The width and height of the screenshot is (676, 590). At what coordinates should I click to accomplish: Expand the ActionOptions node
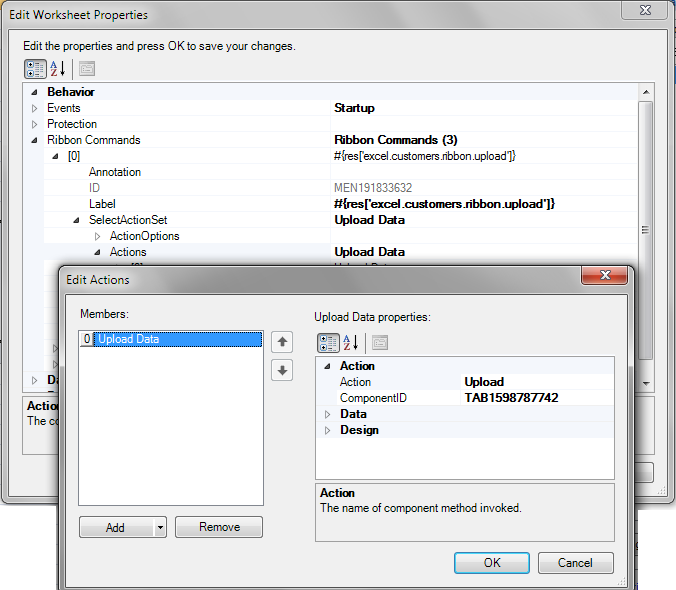click(97, 236)
